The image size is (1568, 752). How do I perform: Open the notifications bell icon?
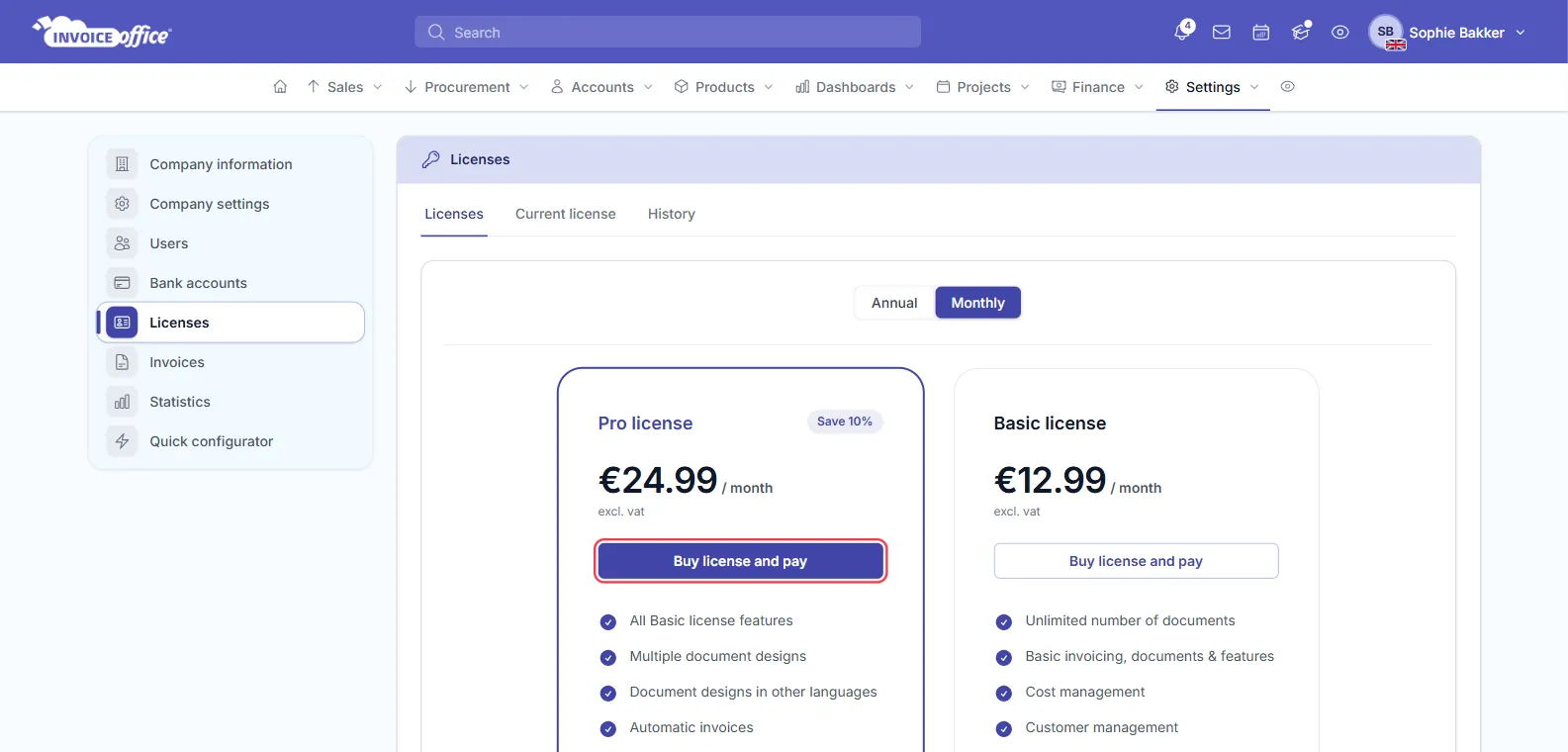(1182, 32)
